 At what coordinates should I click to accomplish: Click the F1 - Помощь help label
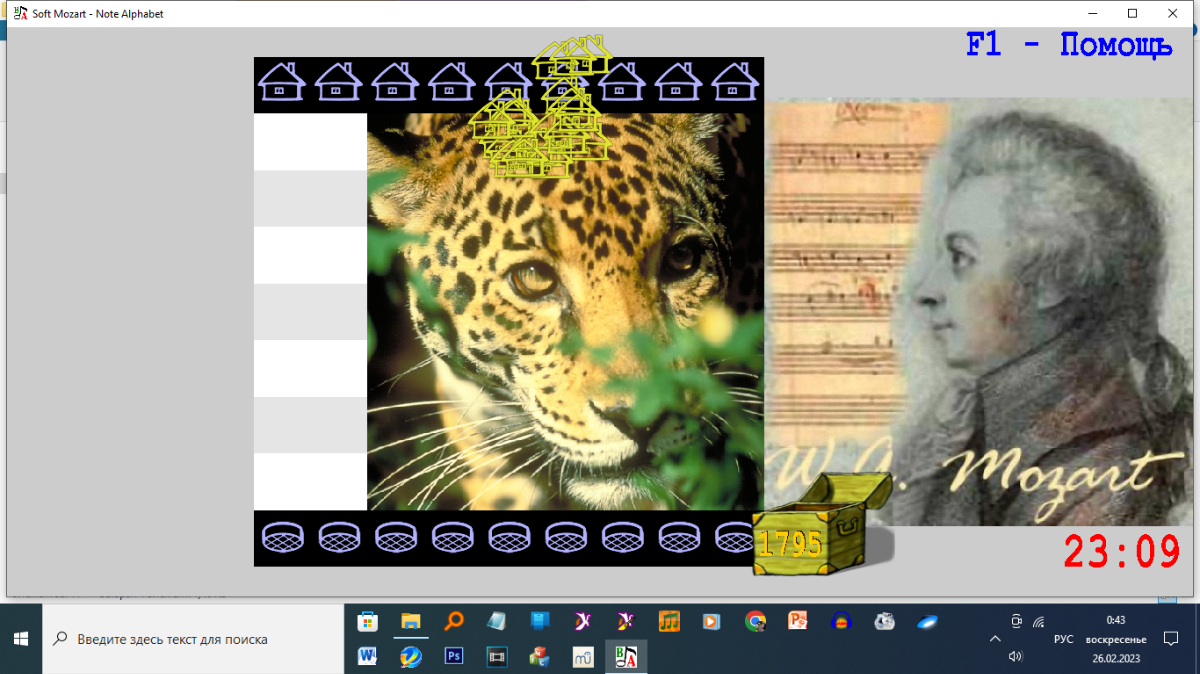[1068, 46]
